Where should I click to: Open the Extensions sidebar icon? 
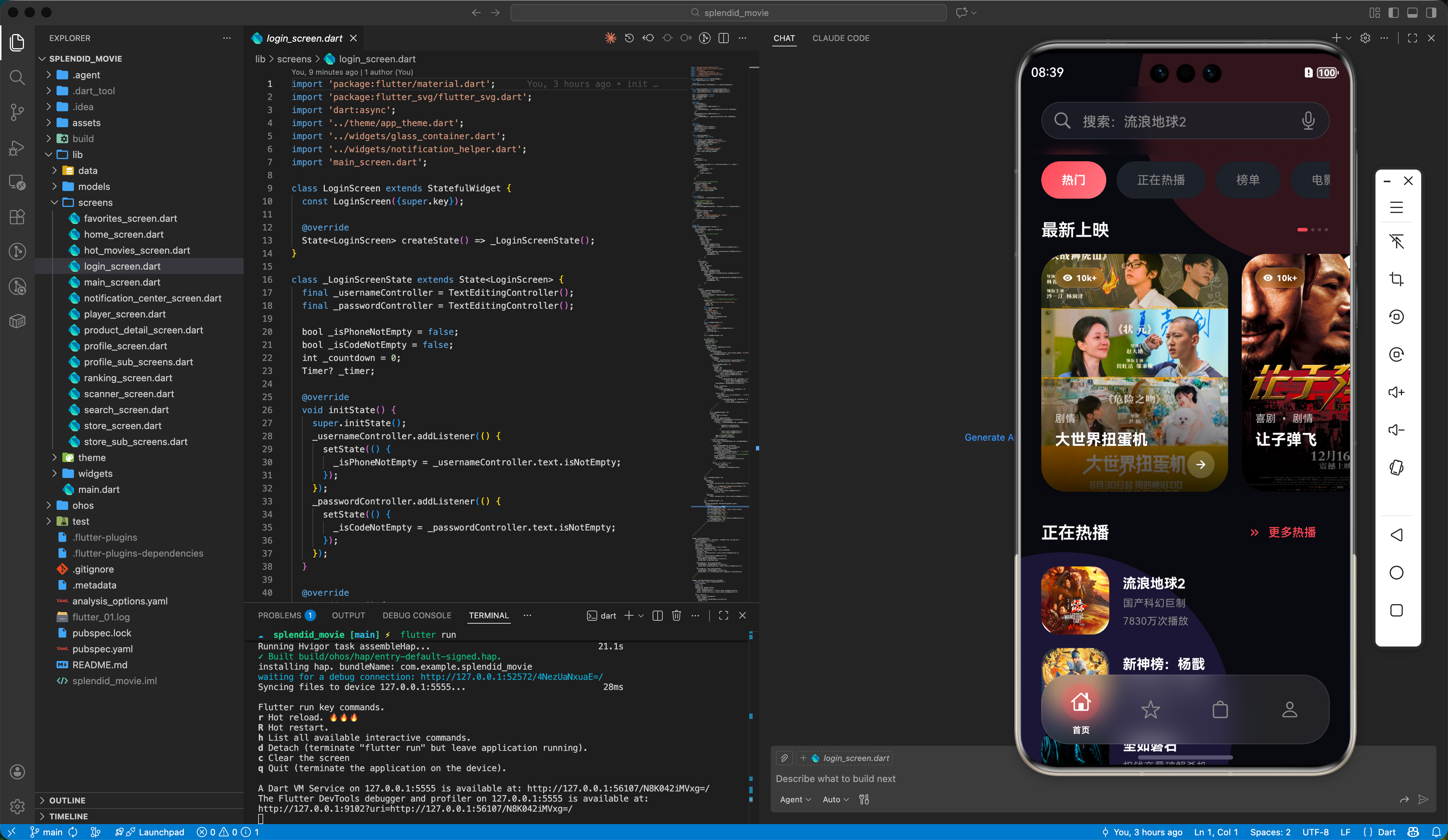coord(17,216)
